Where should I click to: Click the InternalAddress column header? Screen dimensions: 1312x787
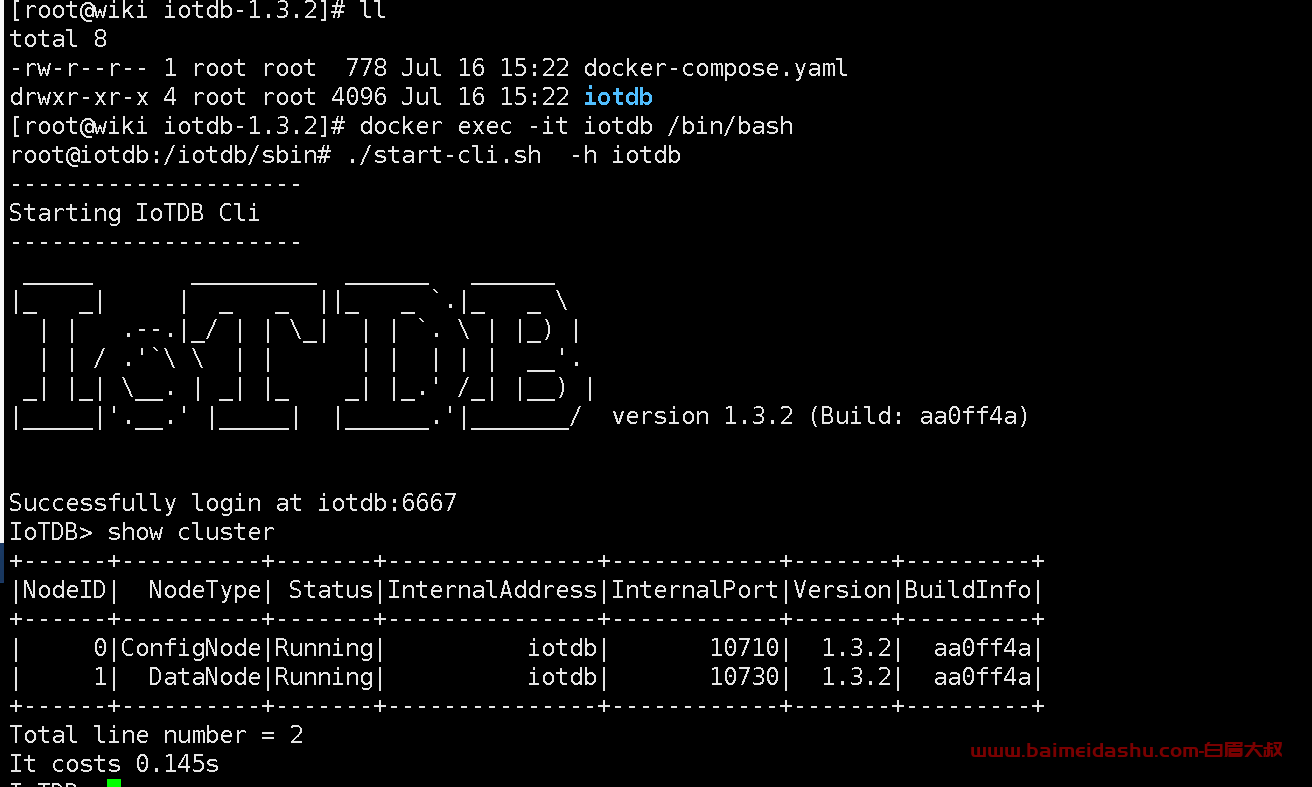(x=492, y=590)
